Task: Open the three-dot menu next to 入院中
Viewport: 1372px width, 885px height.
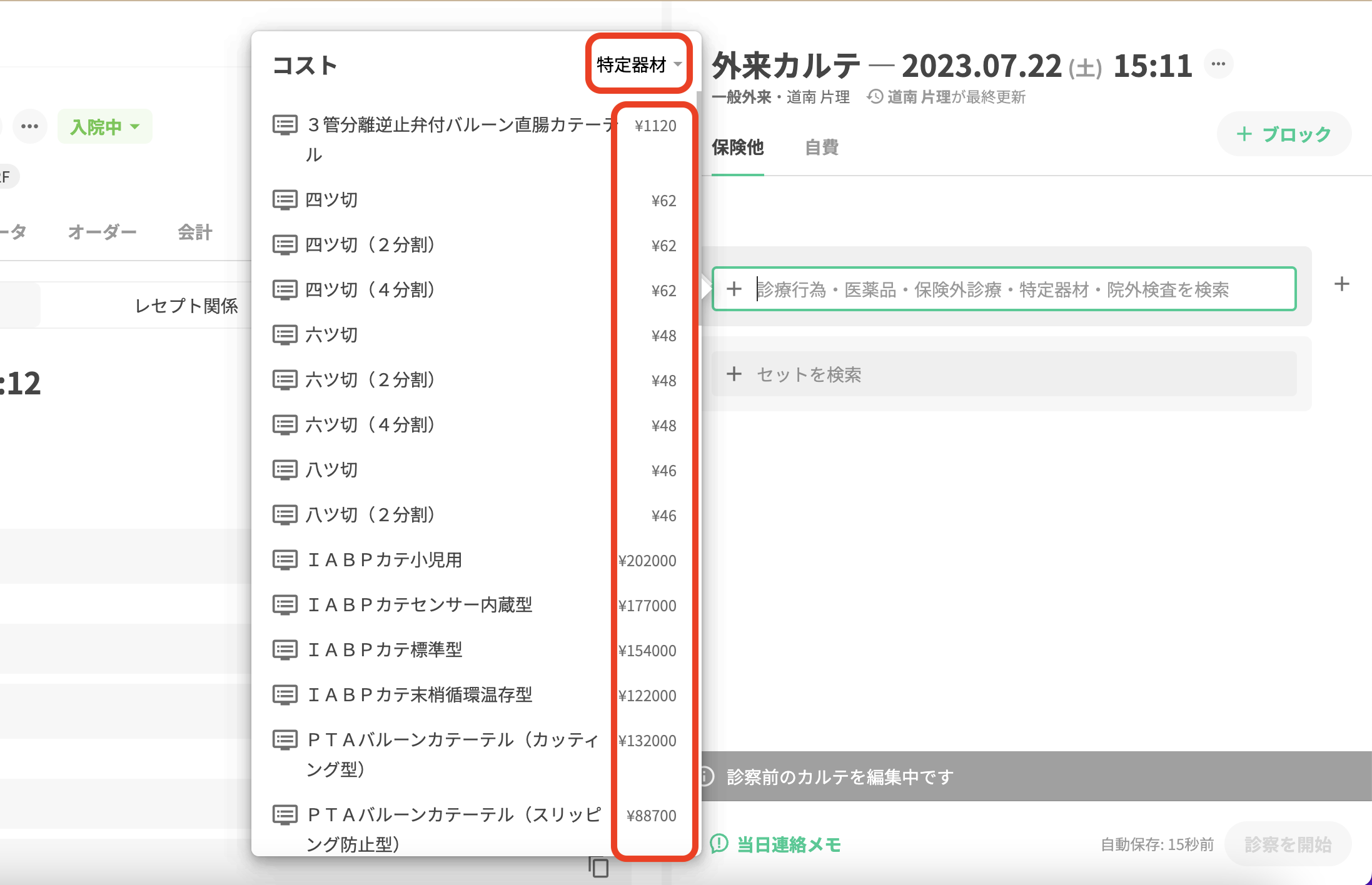Action: (x=29, y=126)
